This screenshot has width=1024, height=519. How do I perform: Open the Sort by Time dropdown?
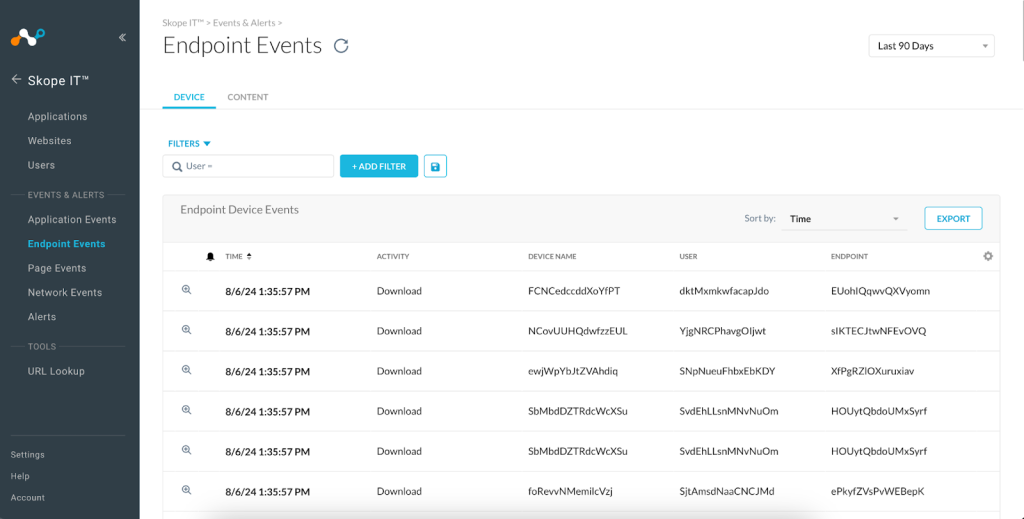point(844,219)
